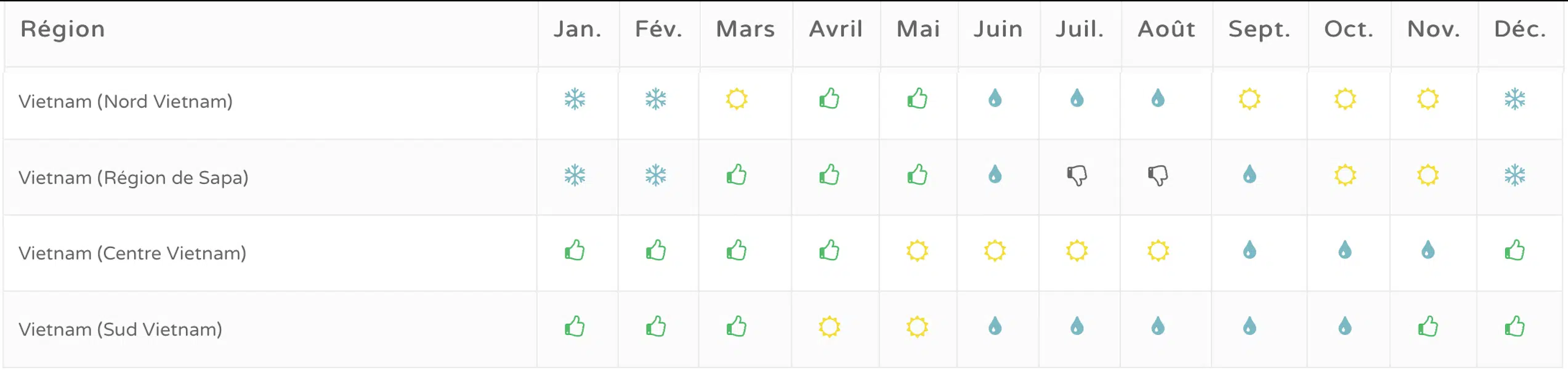The width and height of the screenshot is (1568, 373).
Task: Click the snowflake icon for Sapa Déc.
Action: pos(1515,175)
